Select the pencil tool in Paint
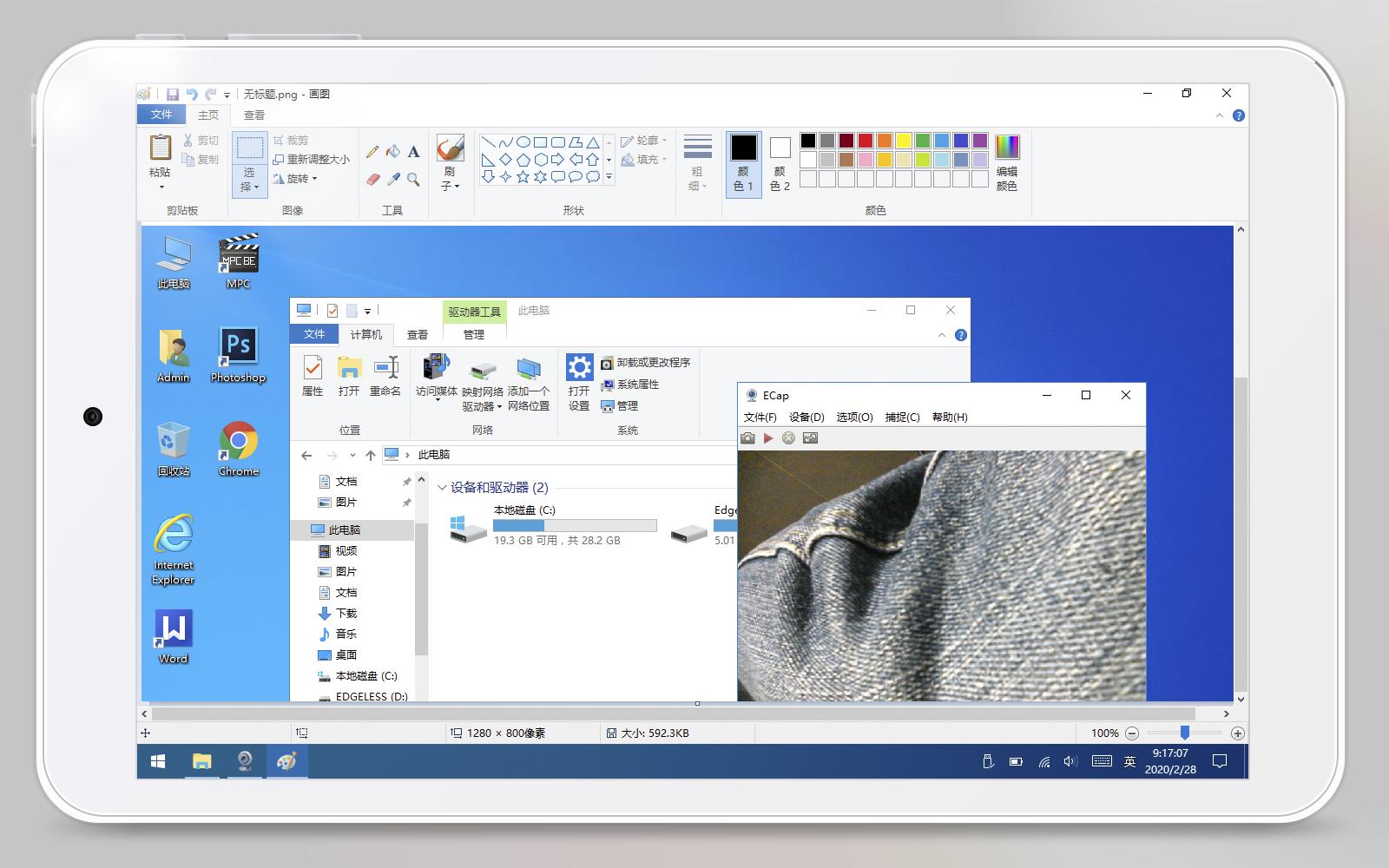The height and width of the screenshot is (868, 1389). [372, 150]
